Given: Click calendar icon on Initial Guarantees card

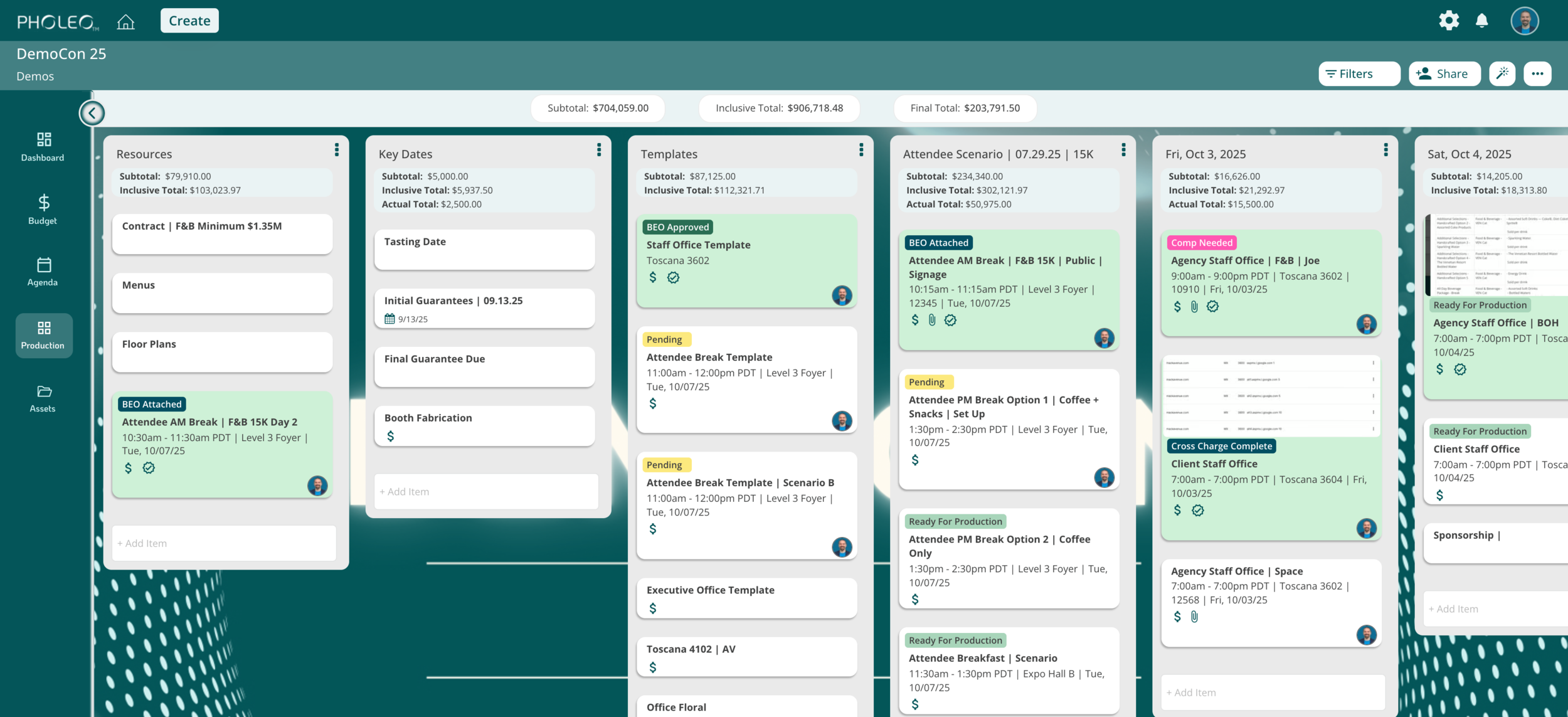Looking at the screenshot, I should [389, 319].
